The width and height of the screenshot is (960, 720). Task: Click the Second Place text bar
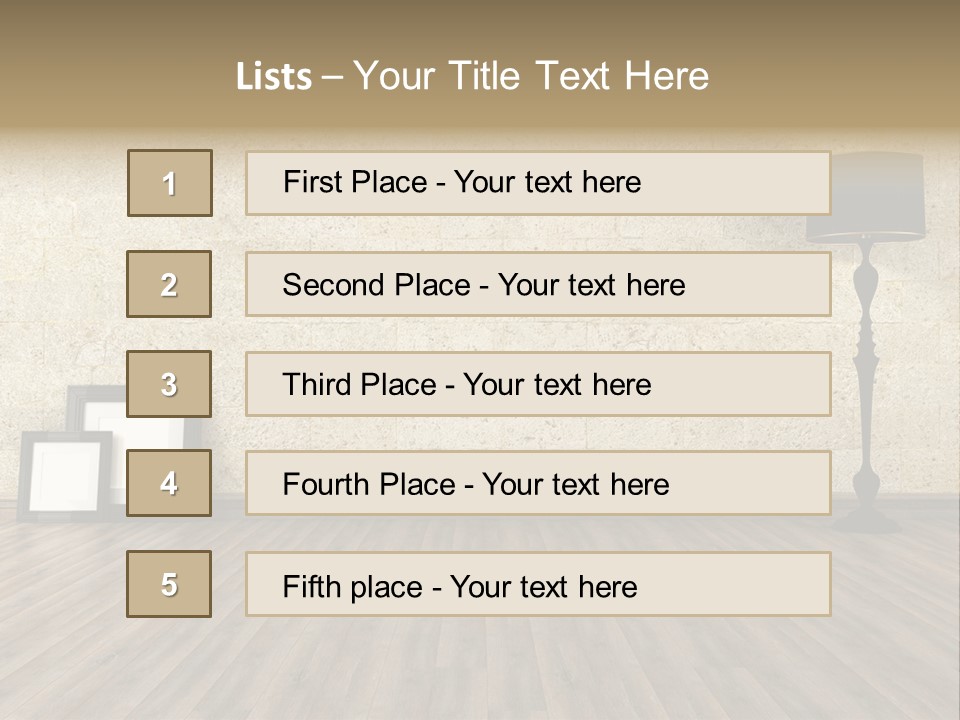[538, 284]
